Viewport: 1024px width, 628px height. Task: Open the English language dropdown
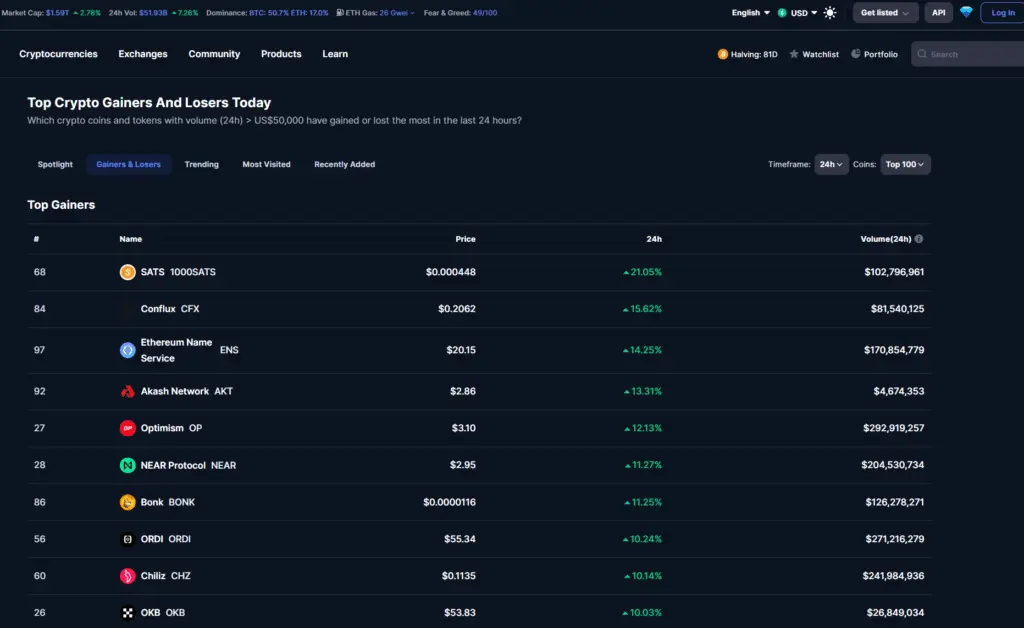click(x=750, y=12)
